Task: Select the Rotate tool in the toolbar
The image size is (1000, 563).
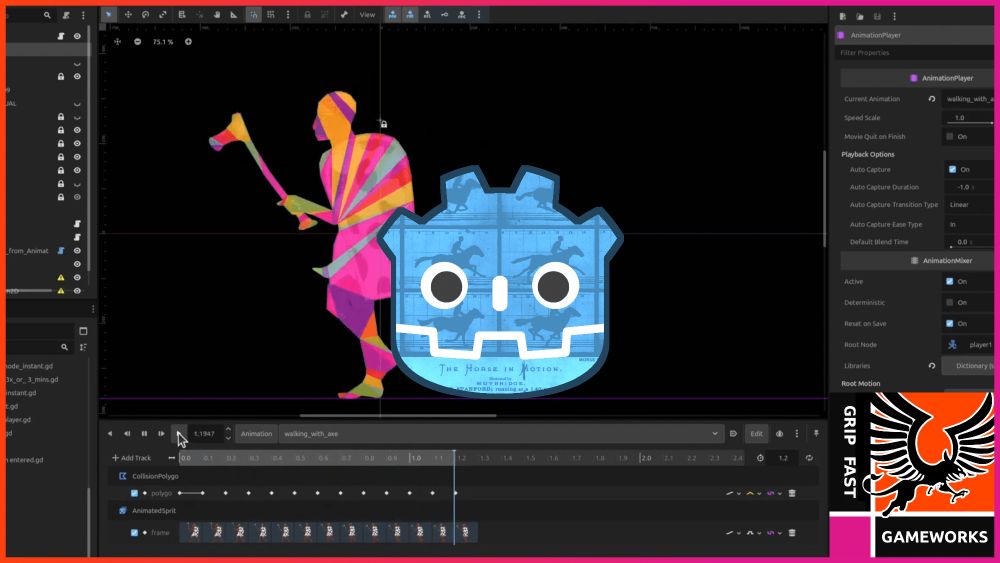Action: 145,15
